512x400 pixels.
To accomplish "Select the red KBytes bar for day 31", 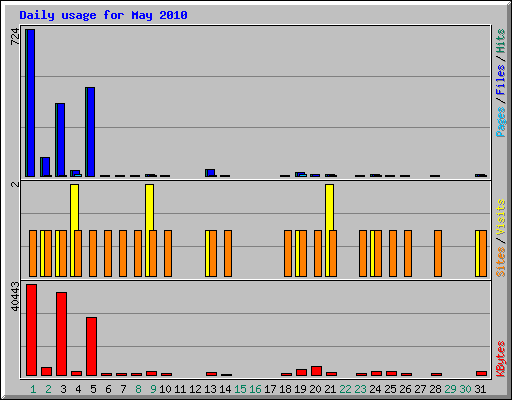I will (x=482, y=374).
